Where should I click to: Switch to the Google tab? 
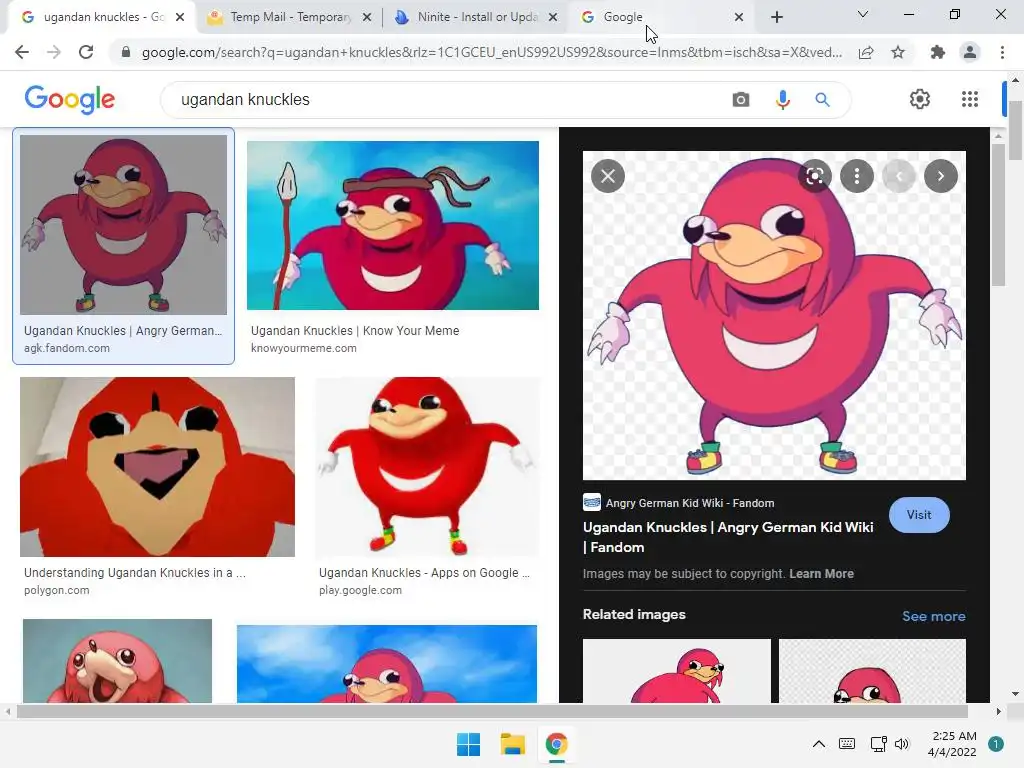(x=661, y=17)
